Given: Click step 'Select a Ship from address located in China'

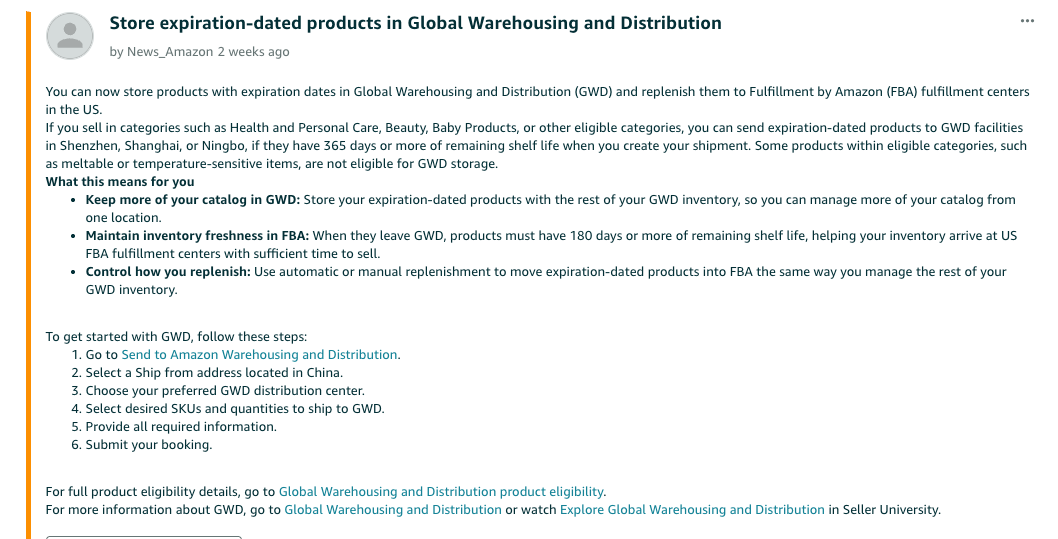Looking at the screenshot, I should pyautogui.click(x=214, y=373).
